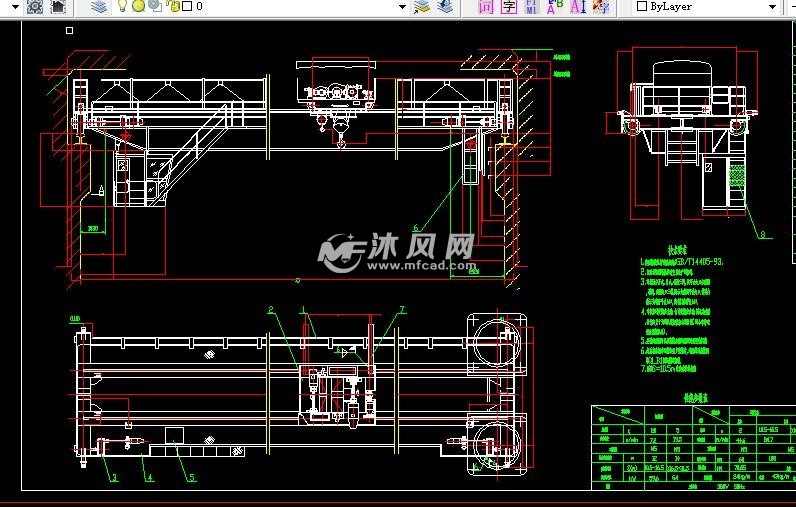Image resolution: width=796 pixels, height=507 pixels.
Task: Click the A-B text replace icon
Action: [555, 7]
